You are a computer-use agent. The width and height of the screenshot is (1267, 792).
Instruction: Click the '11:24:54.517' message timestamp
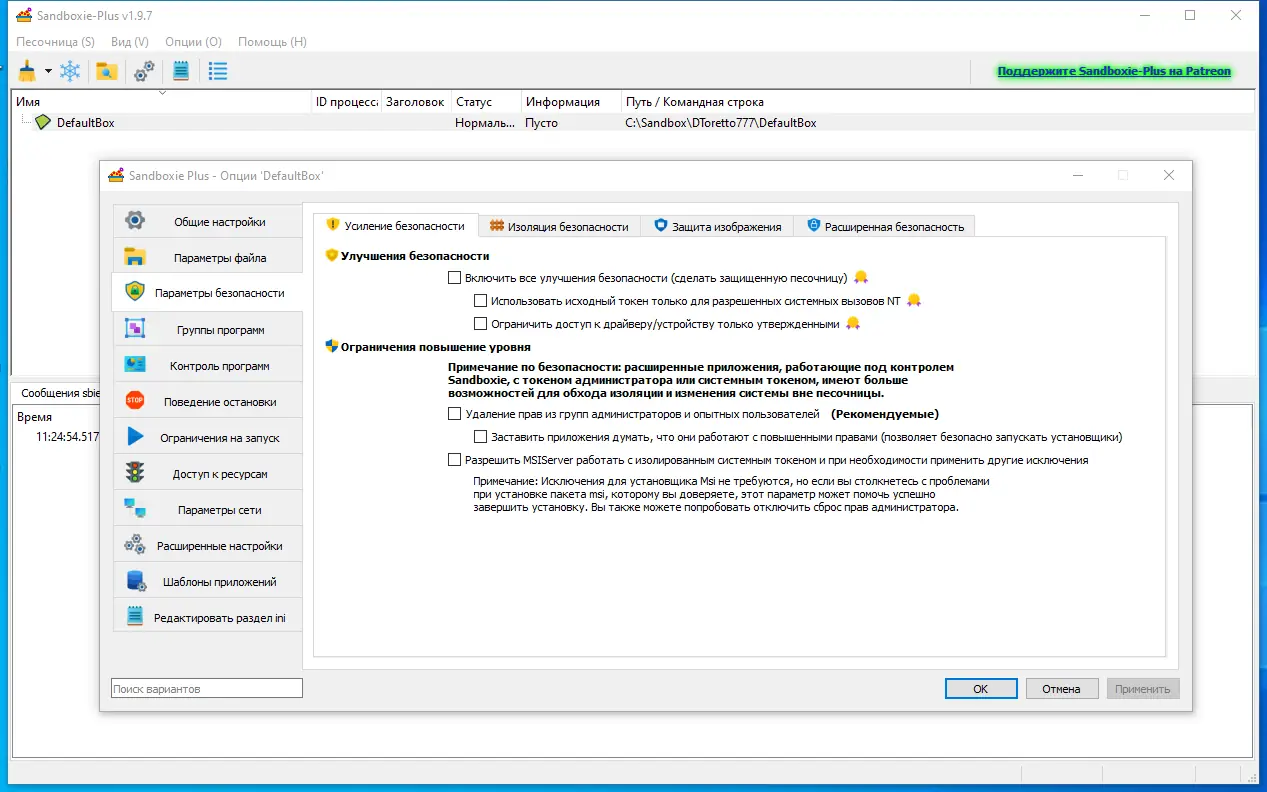point(67,437)
